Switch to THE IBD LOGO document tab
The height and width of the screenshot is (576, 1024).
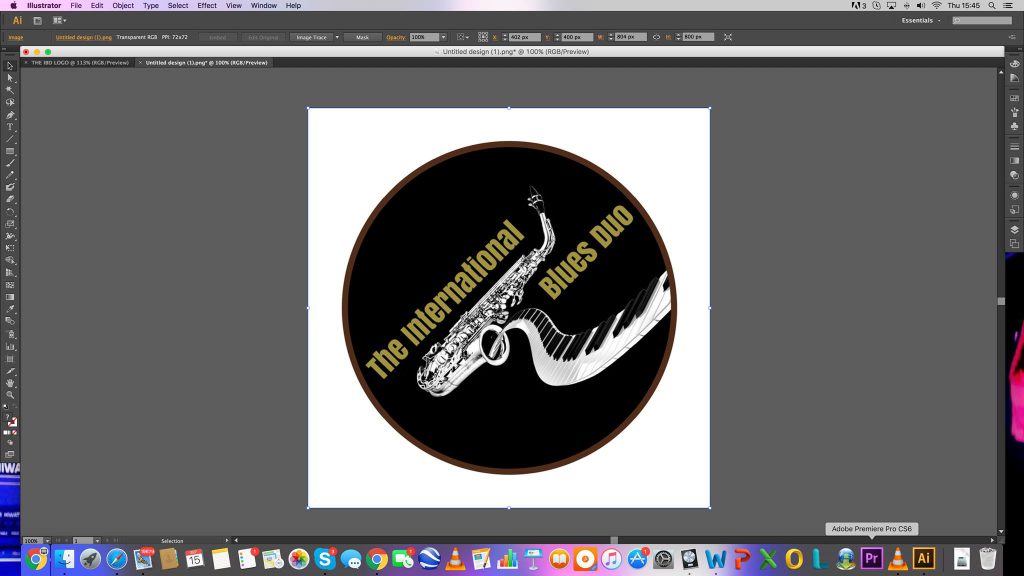tap(79, 62)
